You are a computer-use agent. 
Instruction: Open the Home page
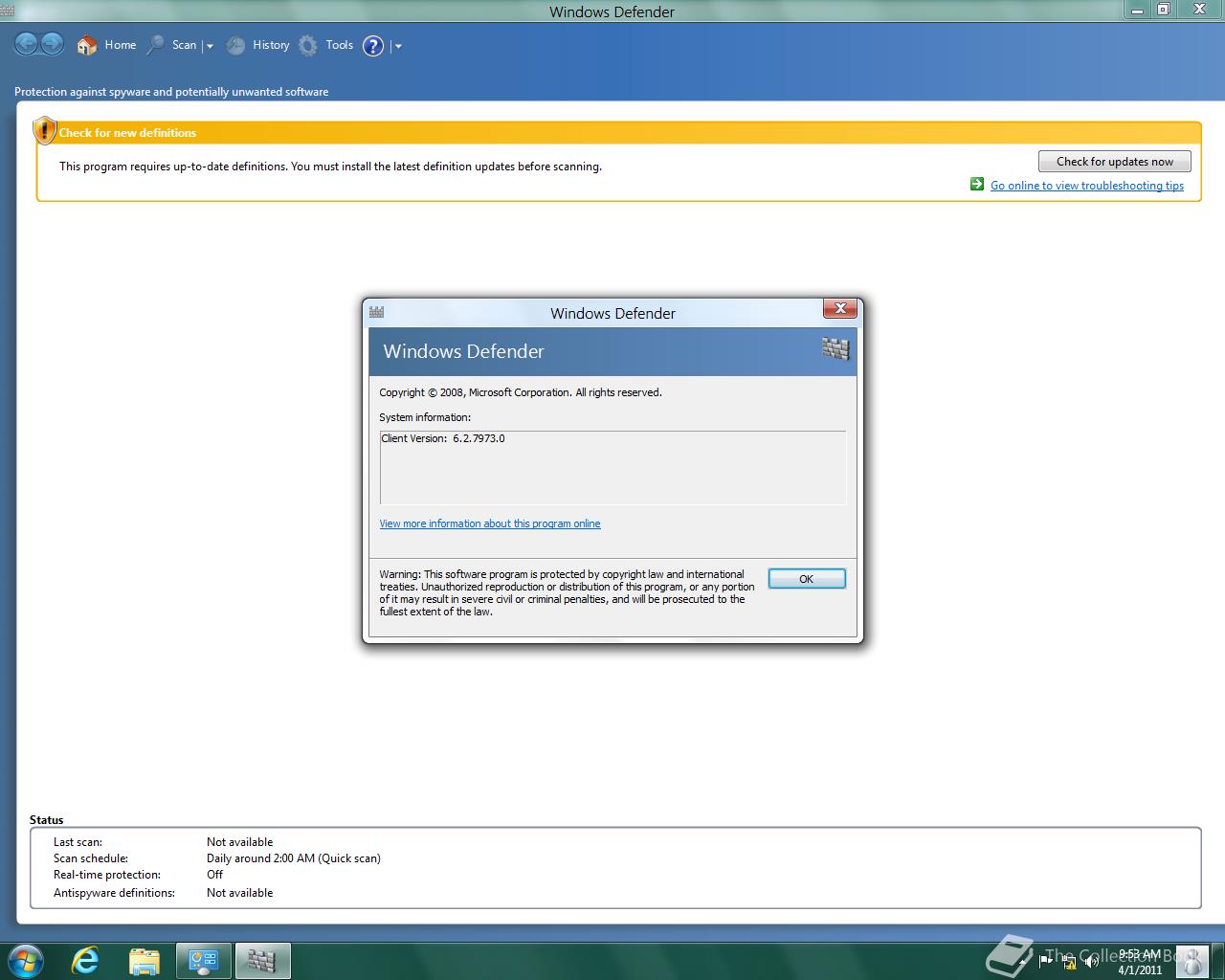coord(107,45)
